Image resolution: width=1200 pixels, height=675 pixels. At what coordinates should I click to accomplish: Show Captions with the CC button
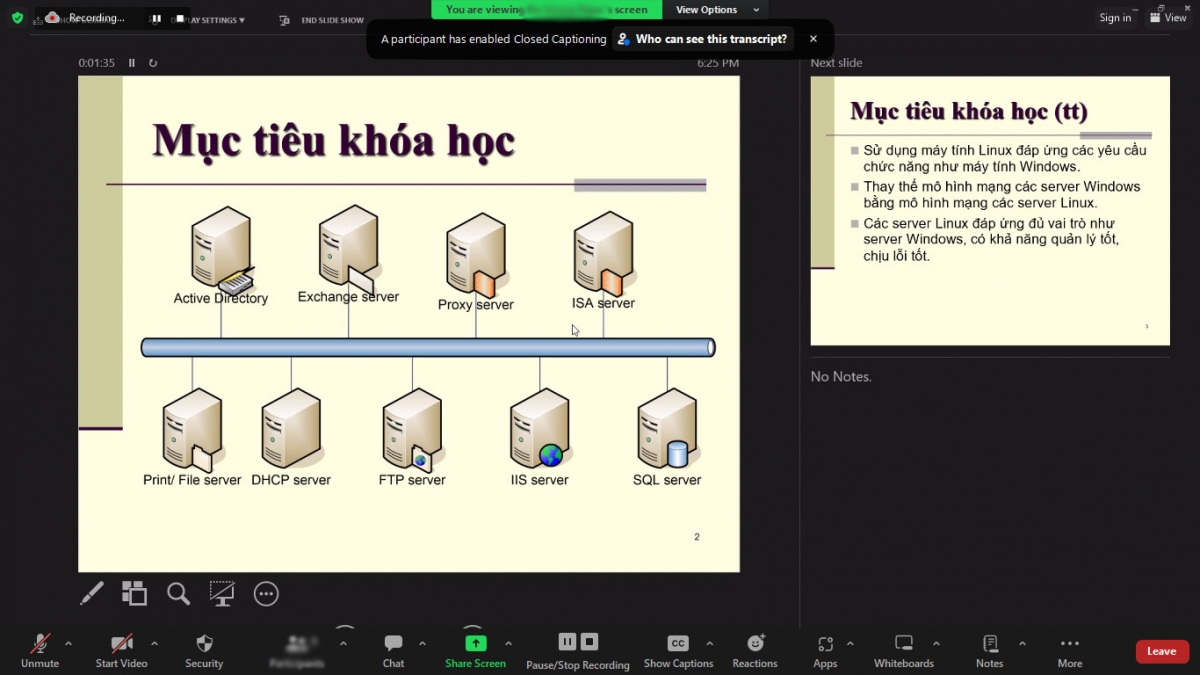pyautogui.click(x=678, y=650)
